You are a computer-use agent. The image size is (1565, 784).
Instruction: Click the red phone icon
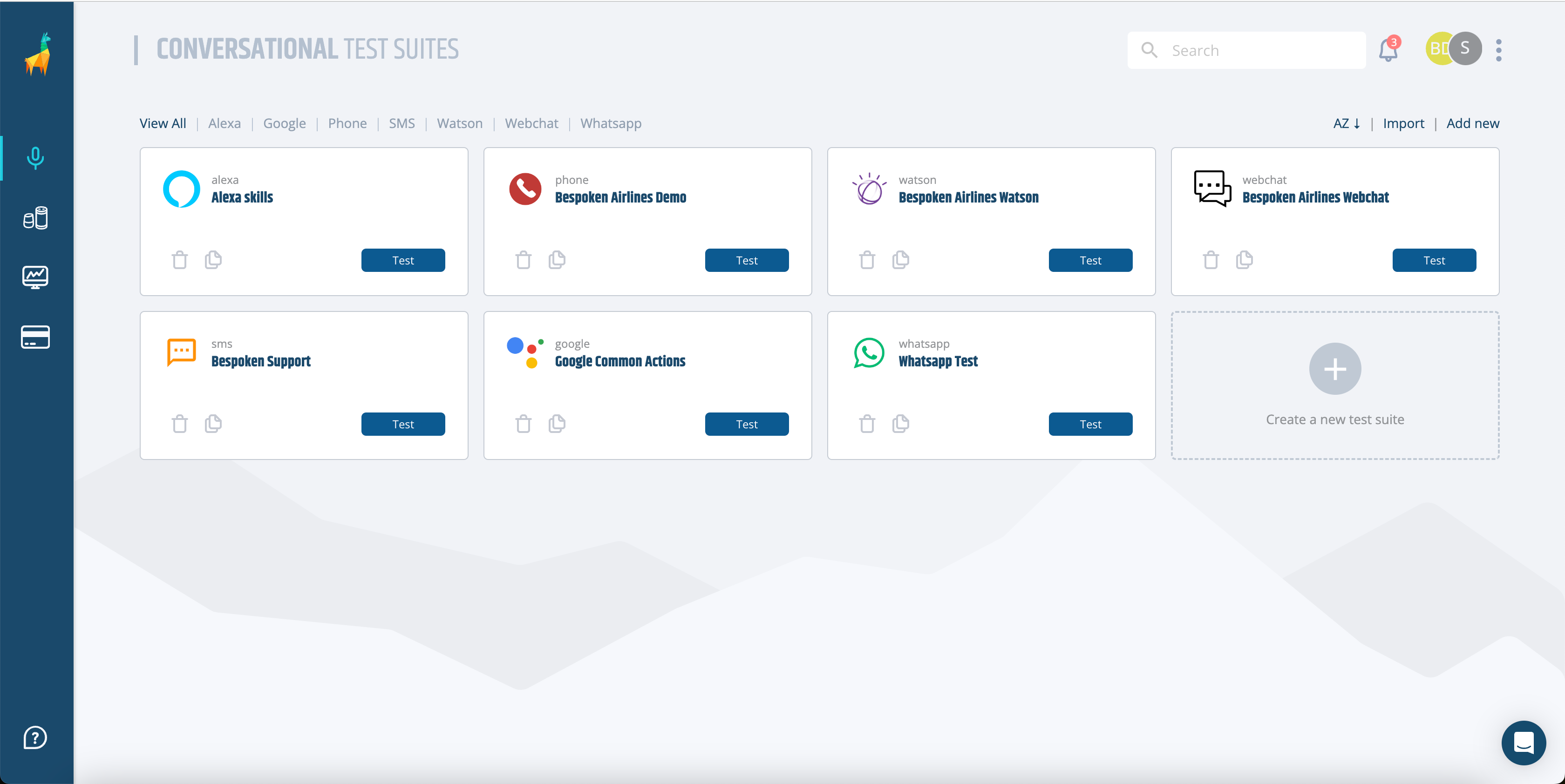525,189
